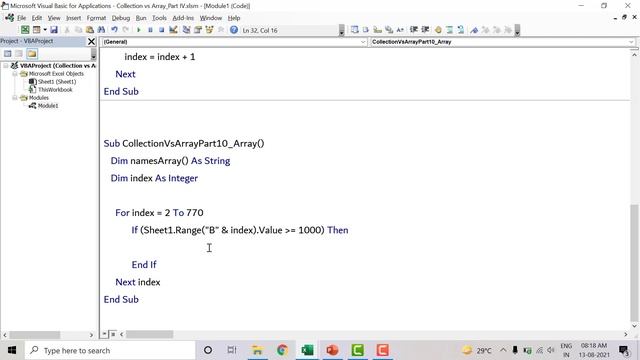Open the Project Explorer toolbar icon
Viewport: 640px width, 360px height.
187,30
